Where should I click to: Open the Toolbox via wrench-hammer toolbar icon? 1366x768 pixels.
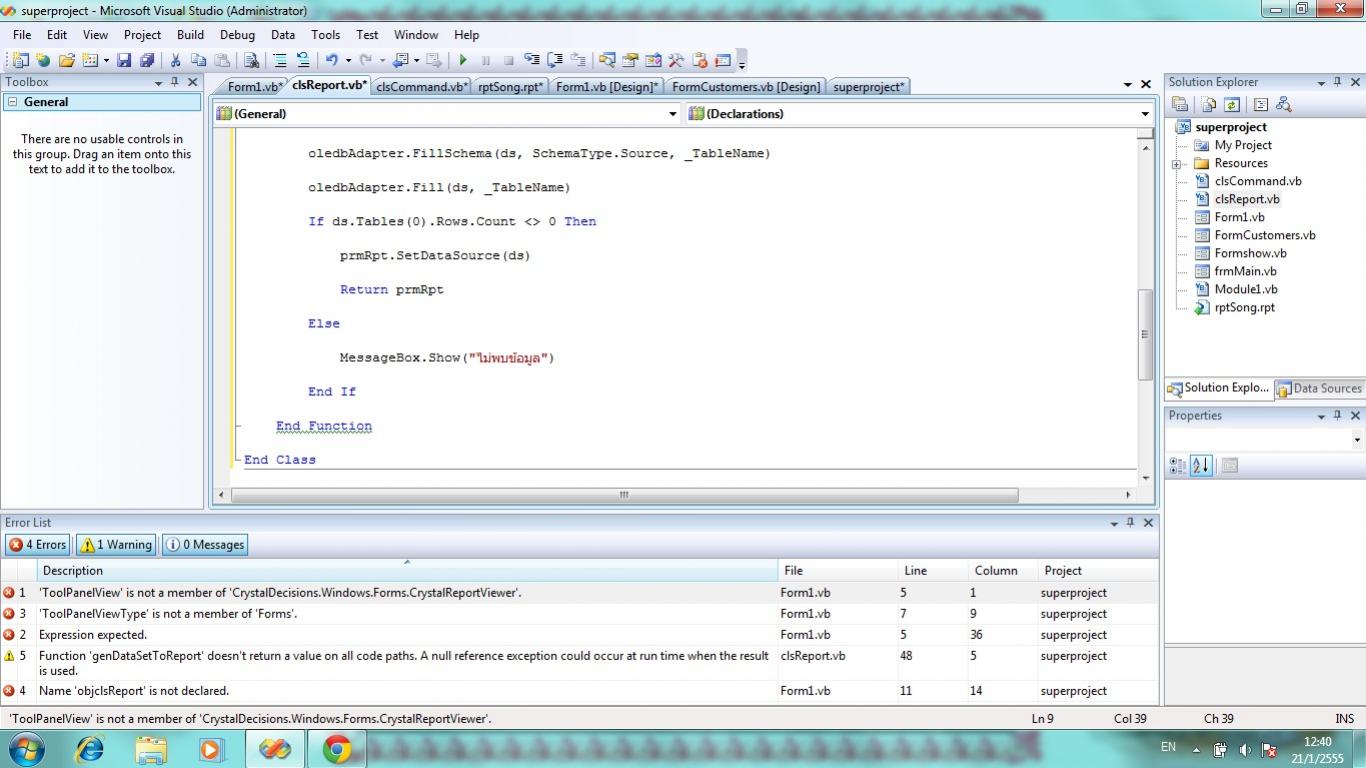point(676,60)
